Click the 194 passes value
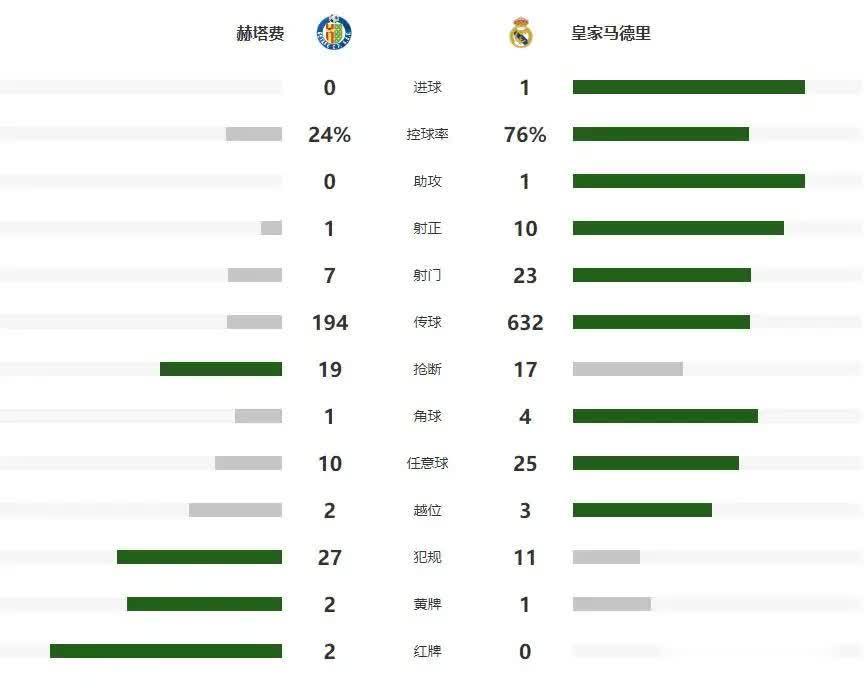 (x=329, y=322)
